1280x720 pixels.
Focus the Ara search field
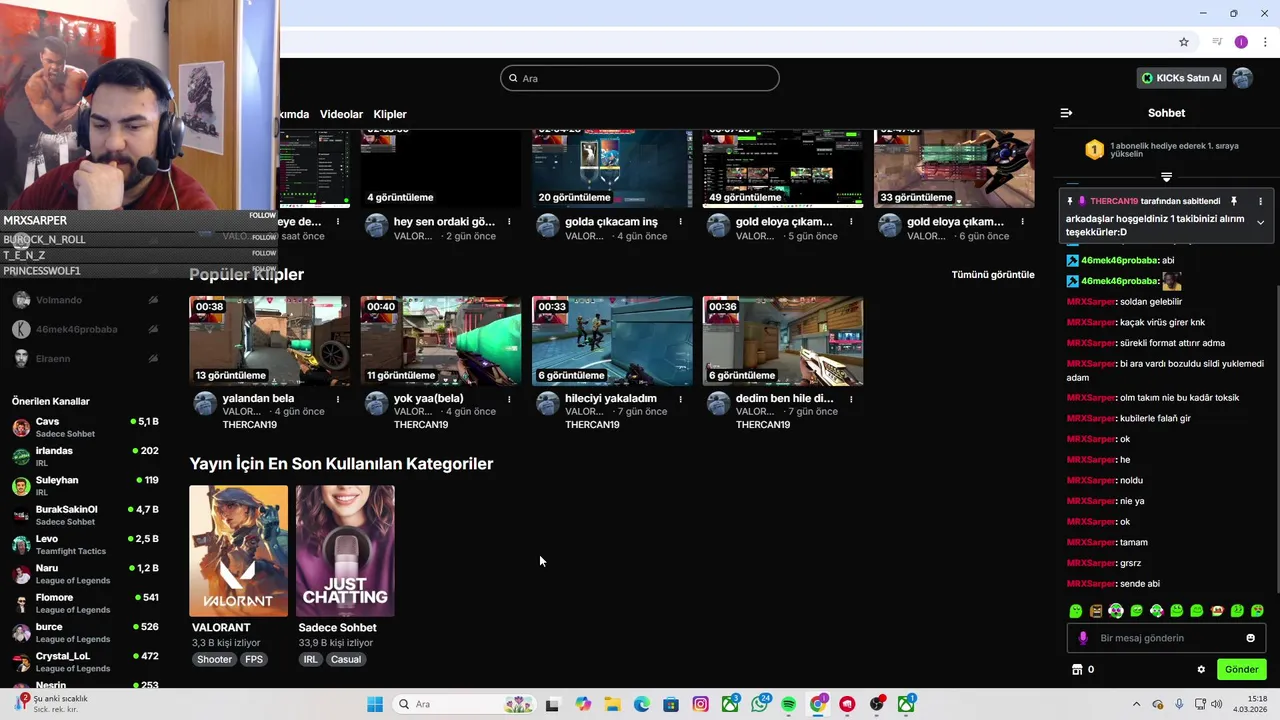(640, 78)
